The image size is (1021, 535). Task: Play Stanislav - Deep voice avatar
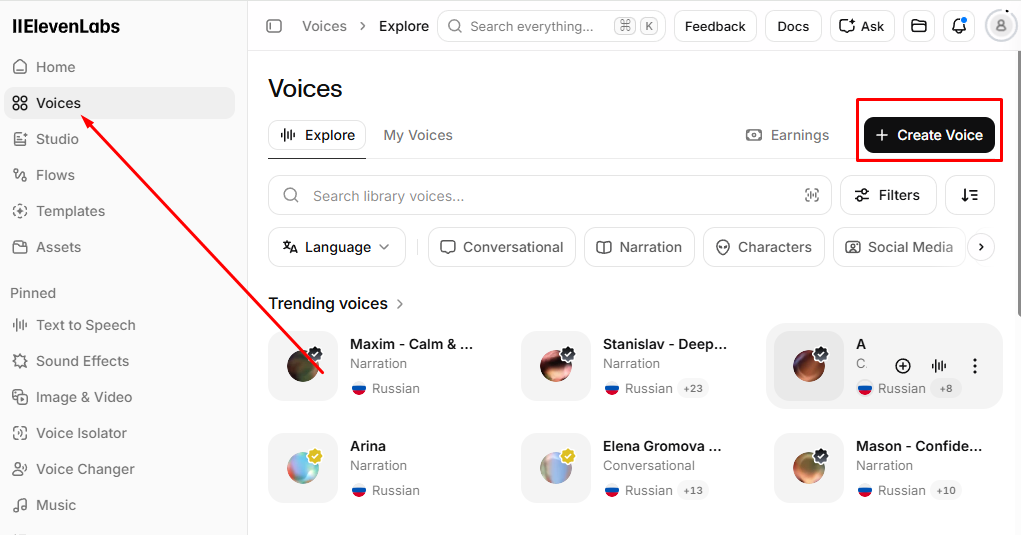pos(556,366)
